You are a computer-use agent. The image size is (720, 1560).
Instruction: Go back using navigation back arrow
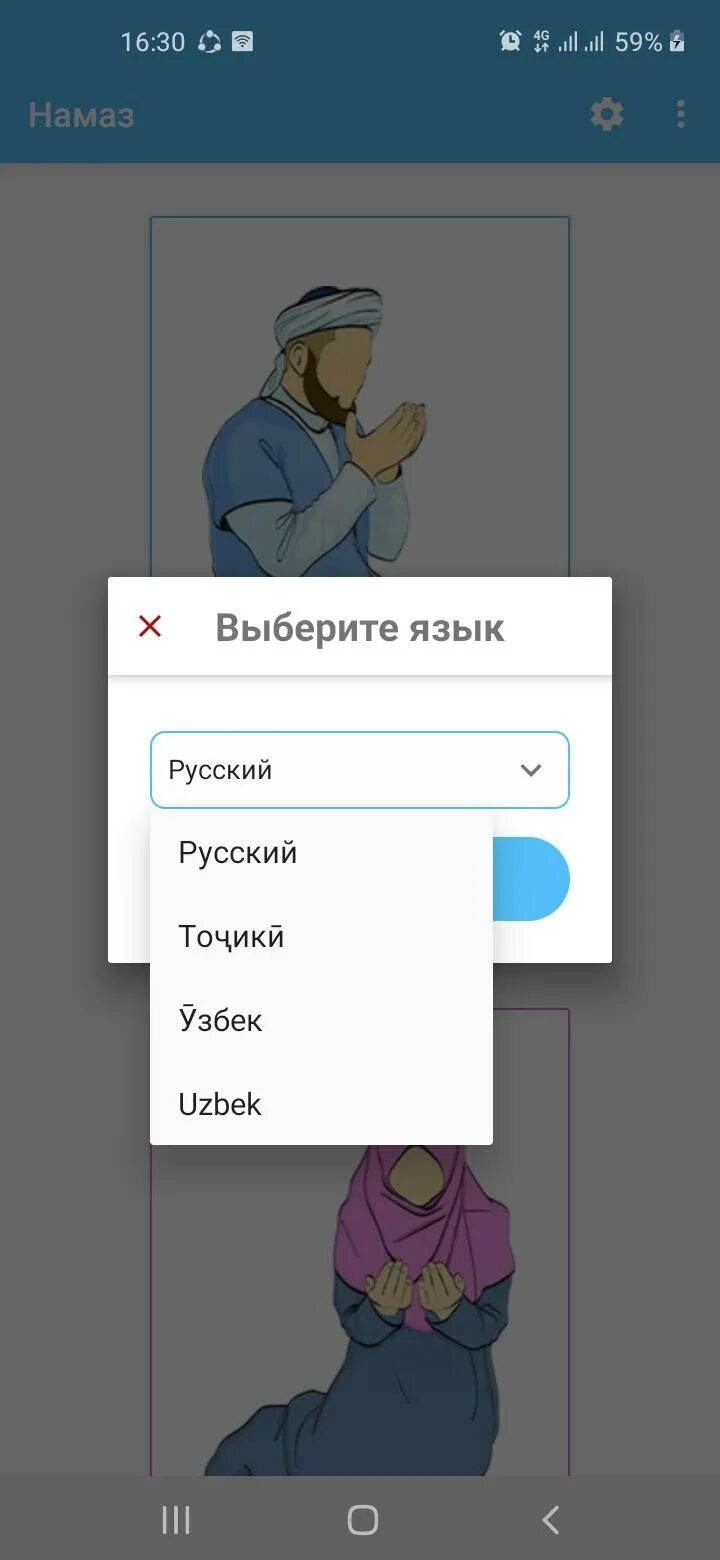point(550,1520)
